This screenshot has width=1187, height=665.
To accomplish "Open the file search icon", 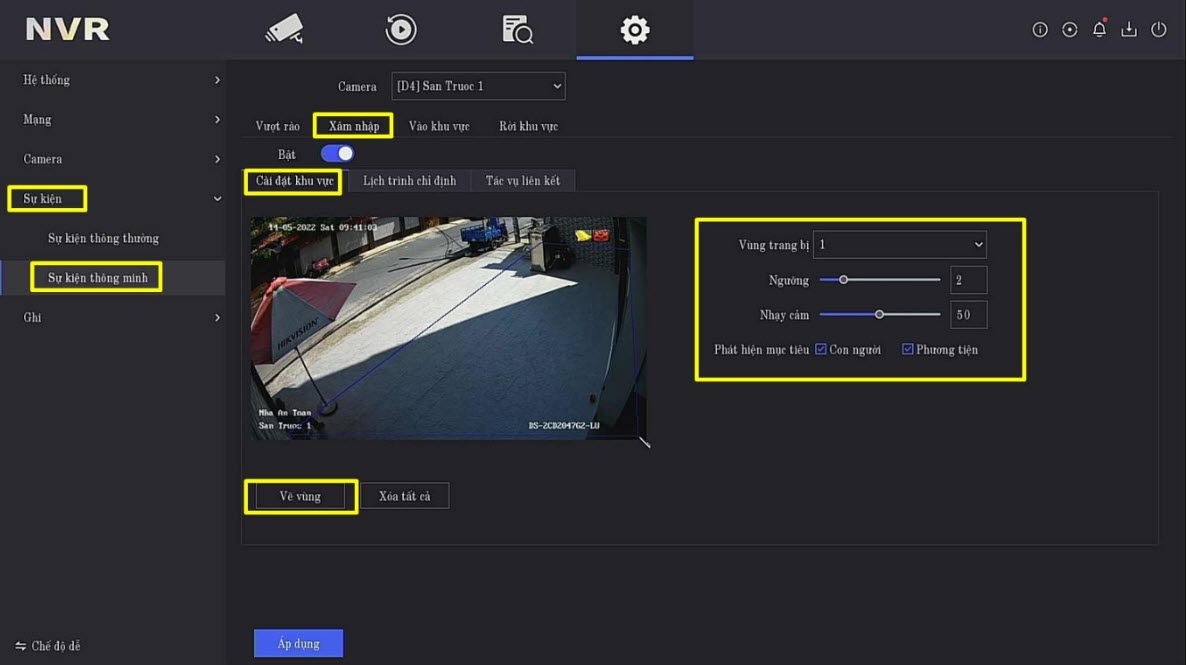I will tap(517, 30).
